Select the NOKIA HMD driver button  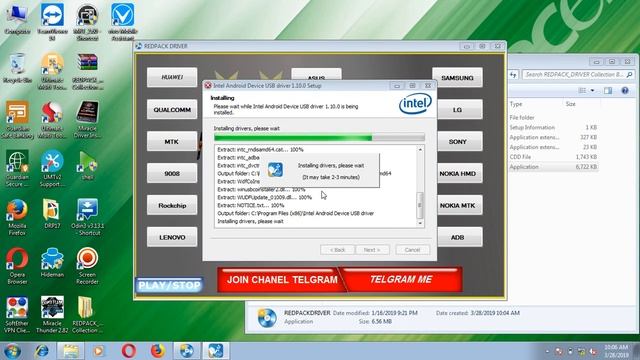tap(459, 173)
